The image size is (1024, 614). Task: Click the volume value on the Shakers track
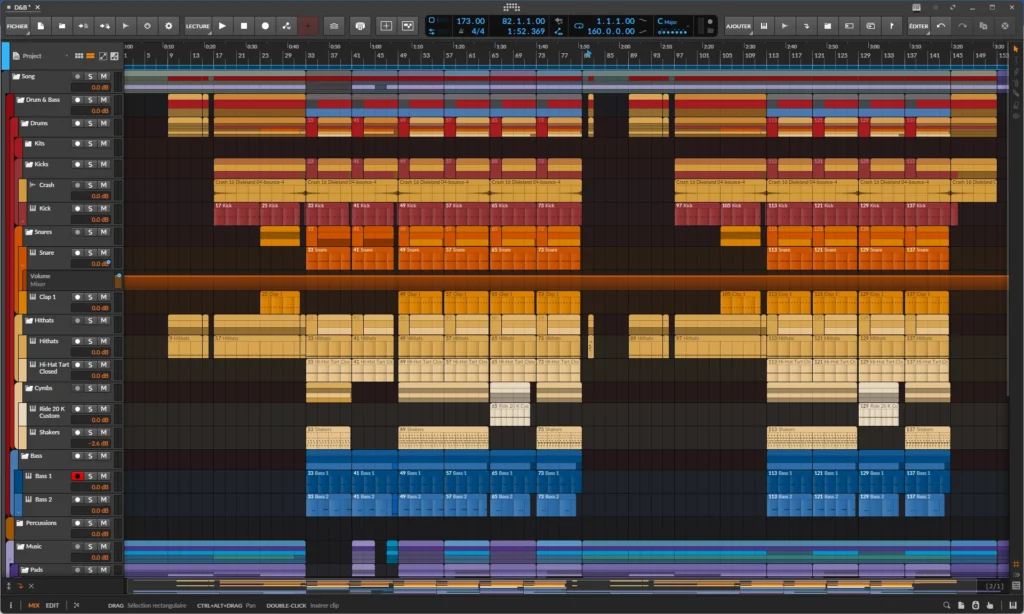[x=100, y=443]
